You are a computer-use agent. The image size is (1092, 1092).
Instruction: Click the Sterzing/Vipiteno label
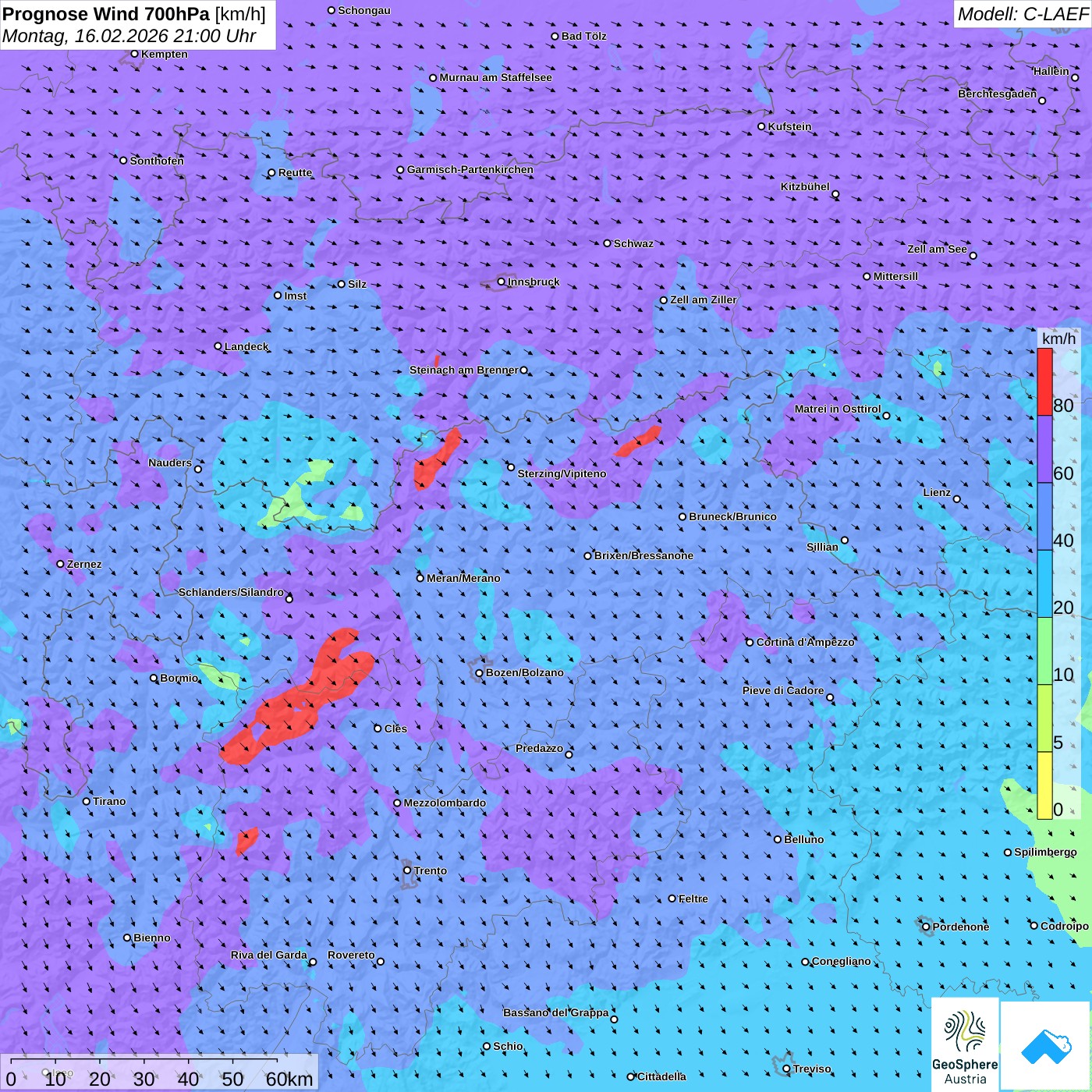pos(562,473)
